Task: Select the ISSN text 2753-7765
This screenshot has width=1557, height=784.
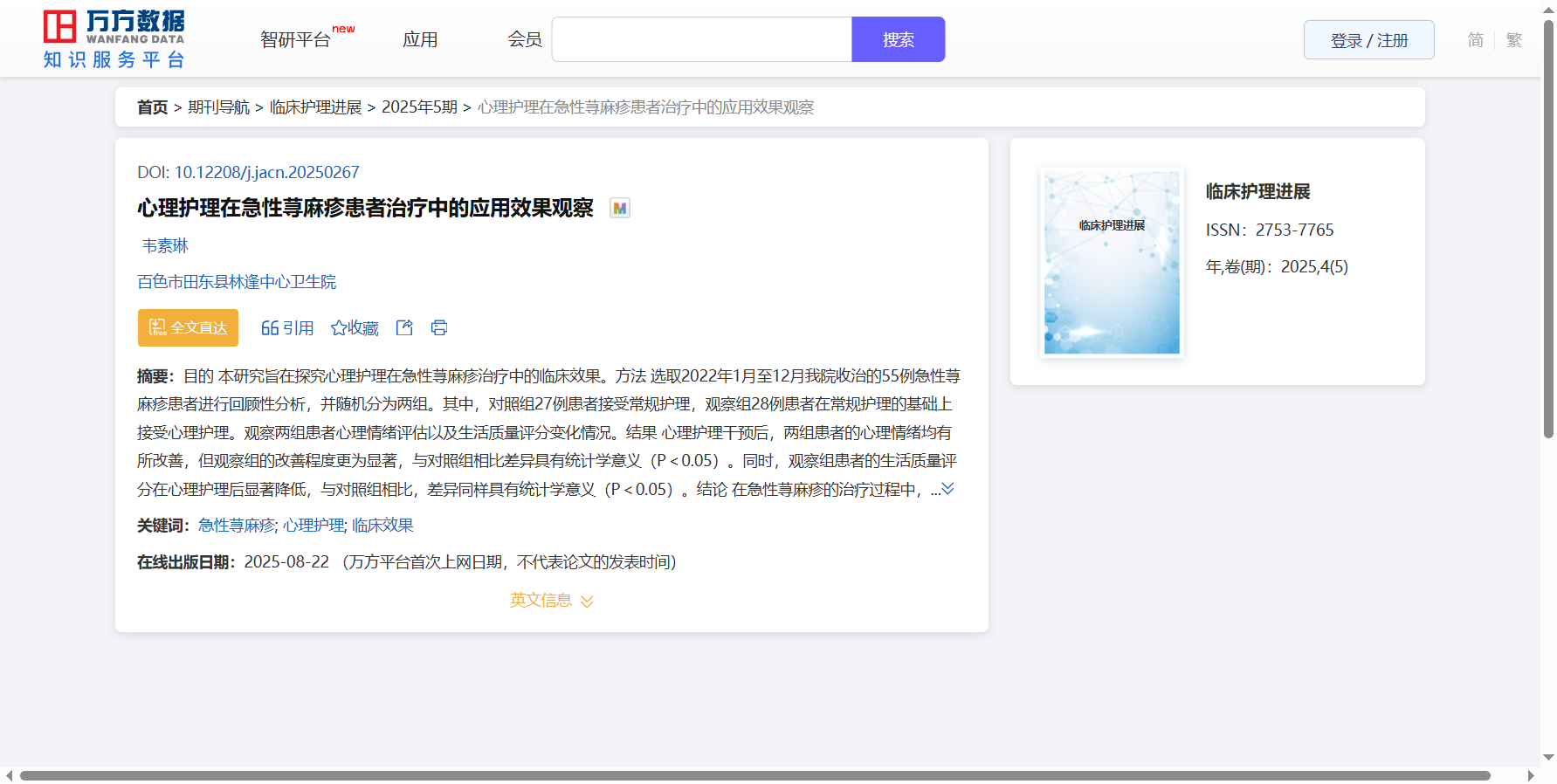Action: pos(1294,230)
